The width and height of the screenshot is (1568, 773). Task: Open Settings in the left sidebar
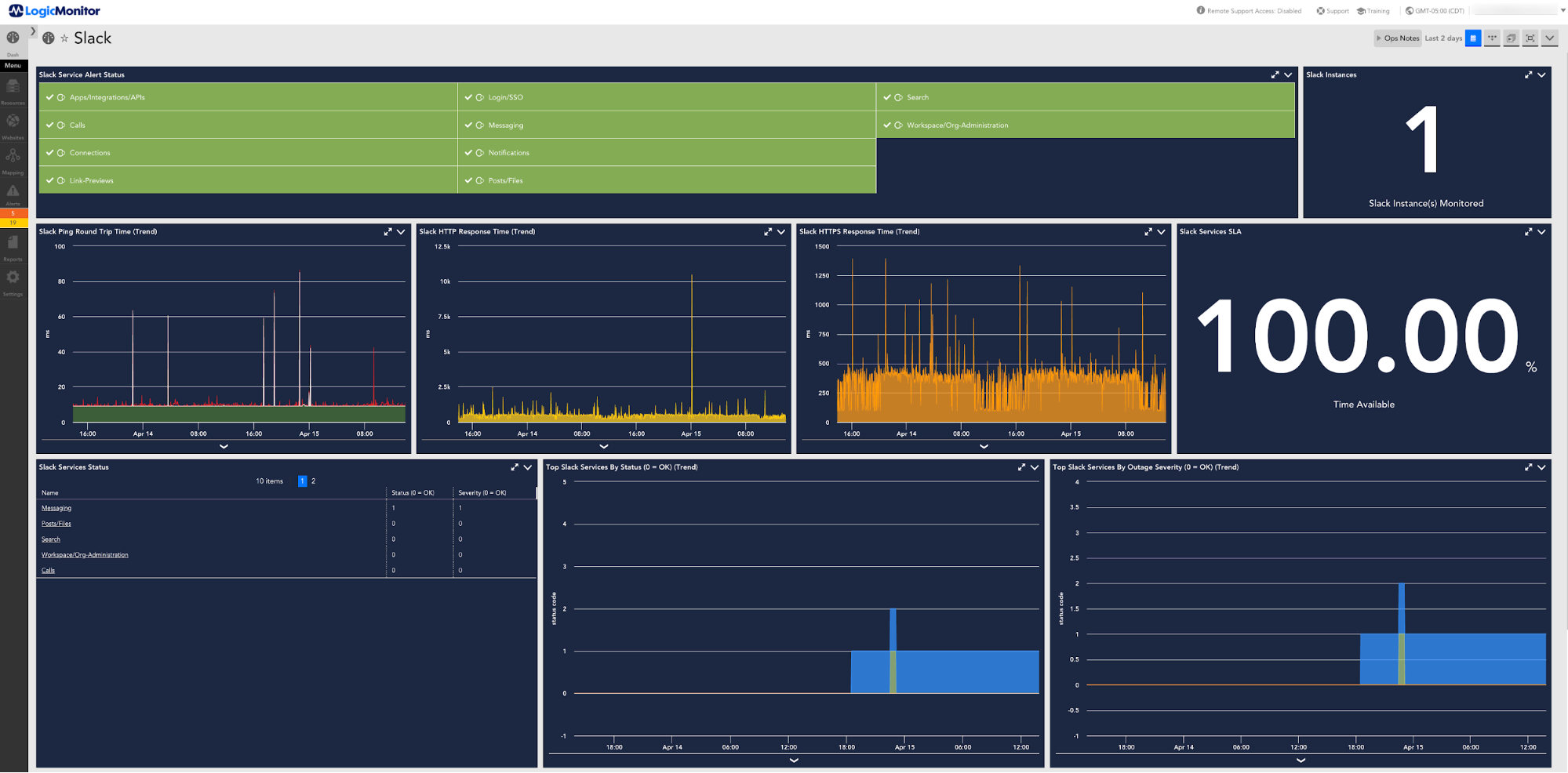click(x=13, y=282)
